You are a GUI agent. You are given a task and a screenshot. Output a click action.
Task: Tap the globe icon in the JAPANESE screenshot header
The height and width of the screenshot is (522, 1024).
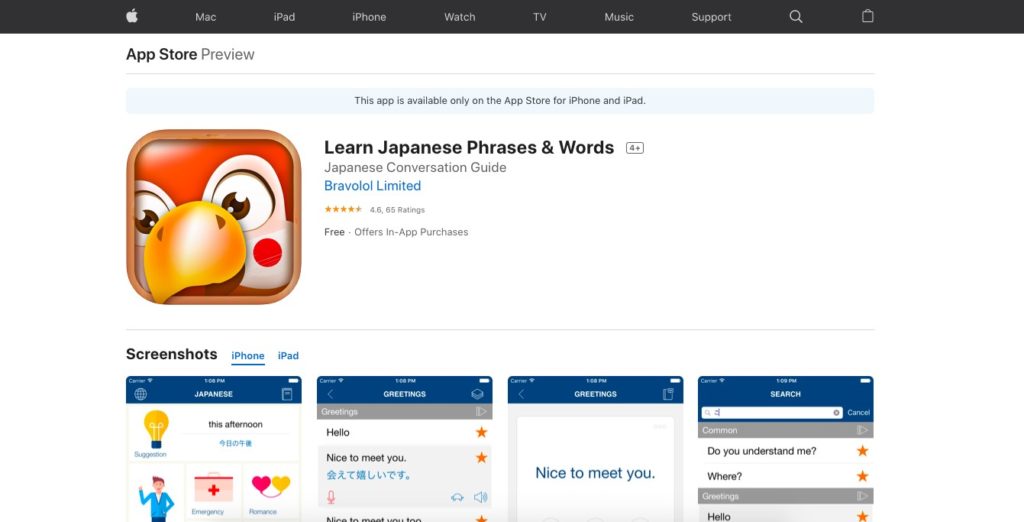140,394
